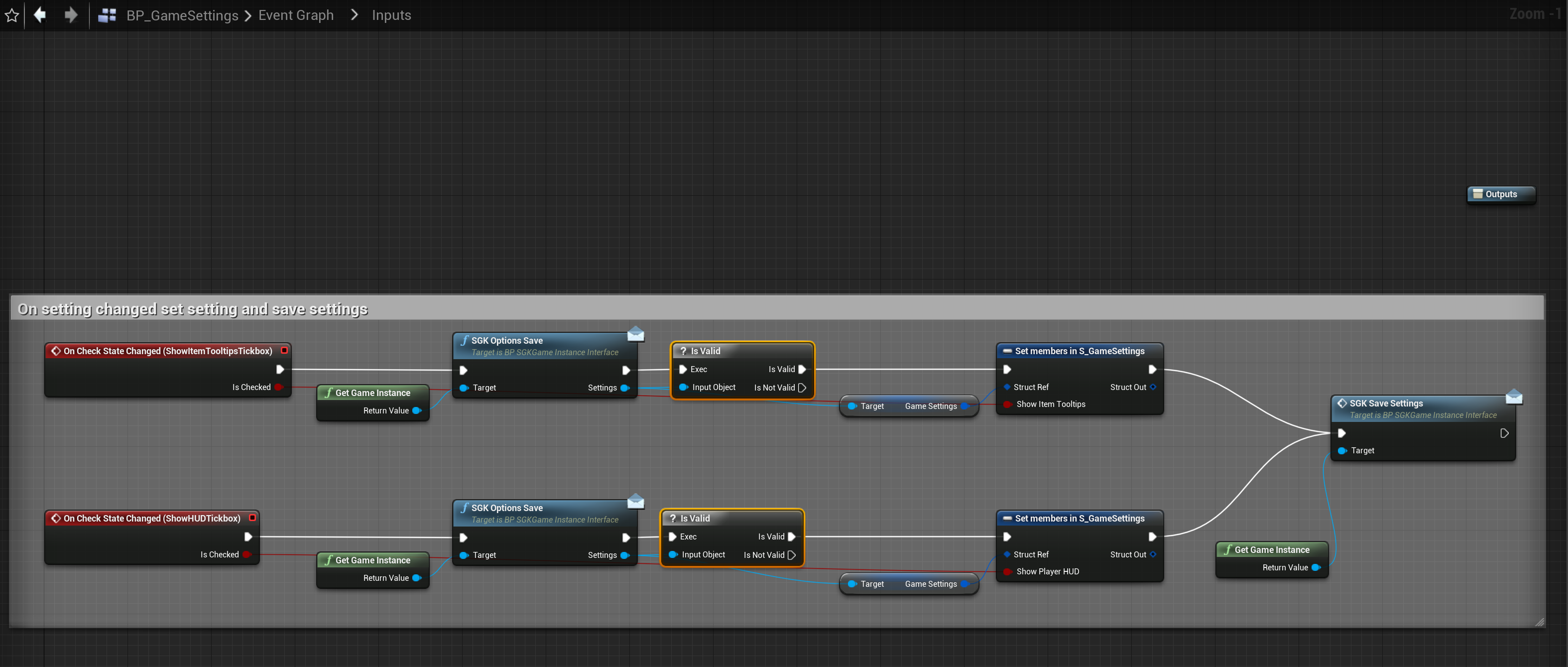Click the Struct Out pin on lower Set members node

click(x=1153, y=554)
